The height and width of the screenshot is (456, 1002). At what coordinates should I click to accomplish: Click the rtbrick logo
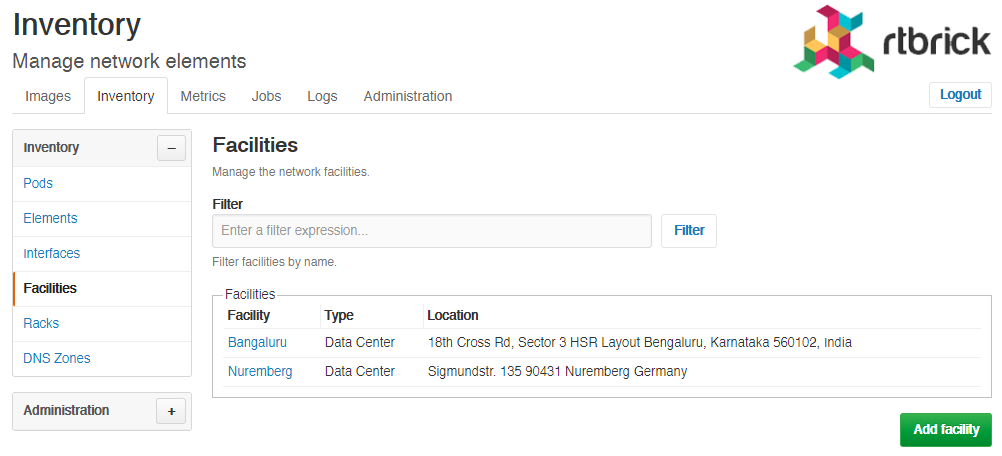tap(892, 42)
